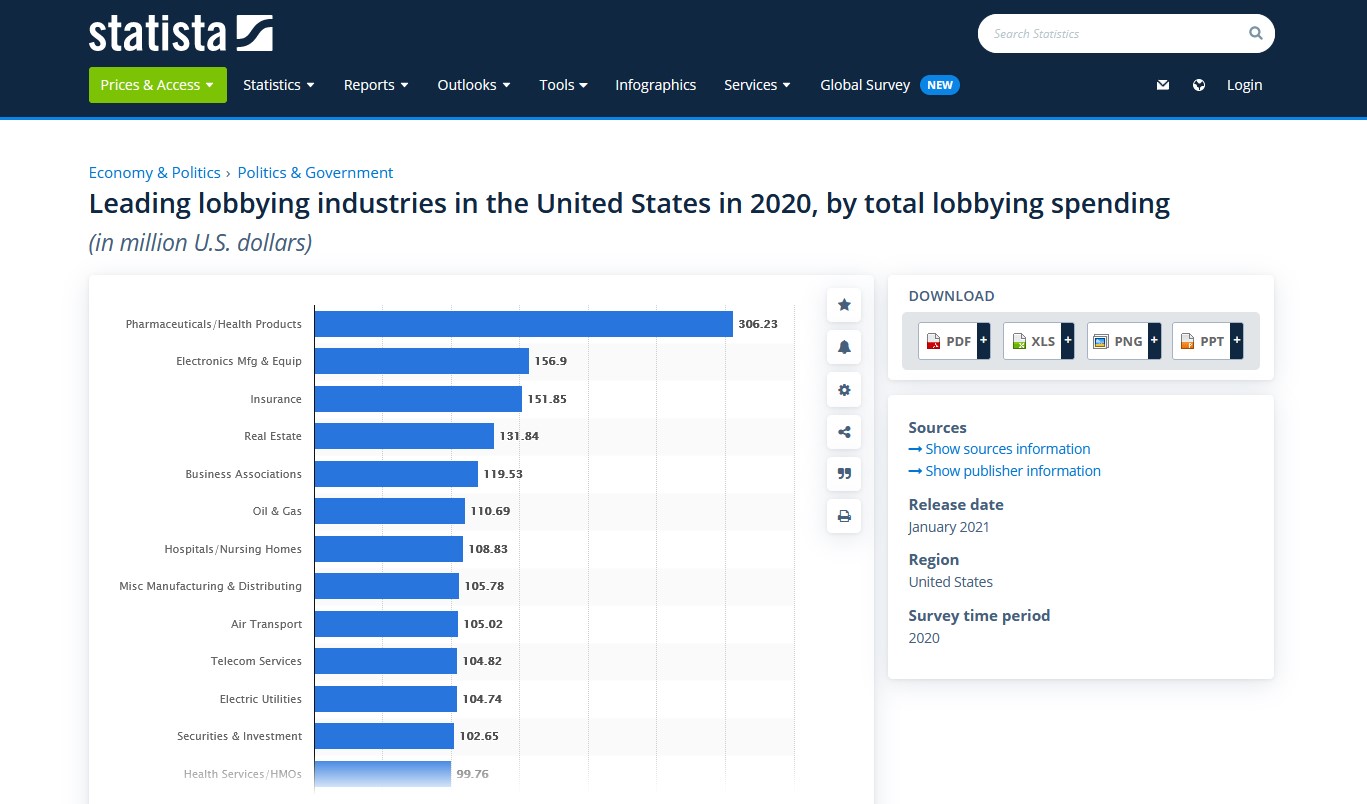Viewport: 1367px width, 804px height.
Task: Click the Electric Utilities label
Action: pos(261,699)
